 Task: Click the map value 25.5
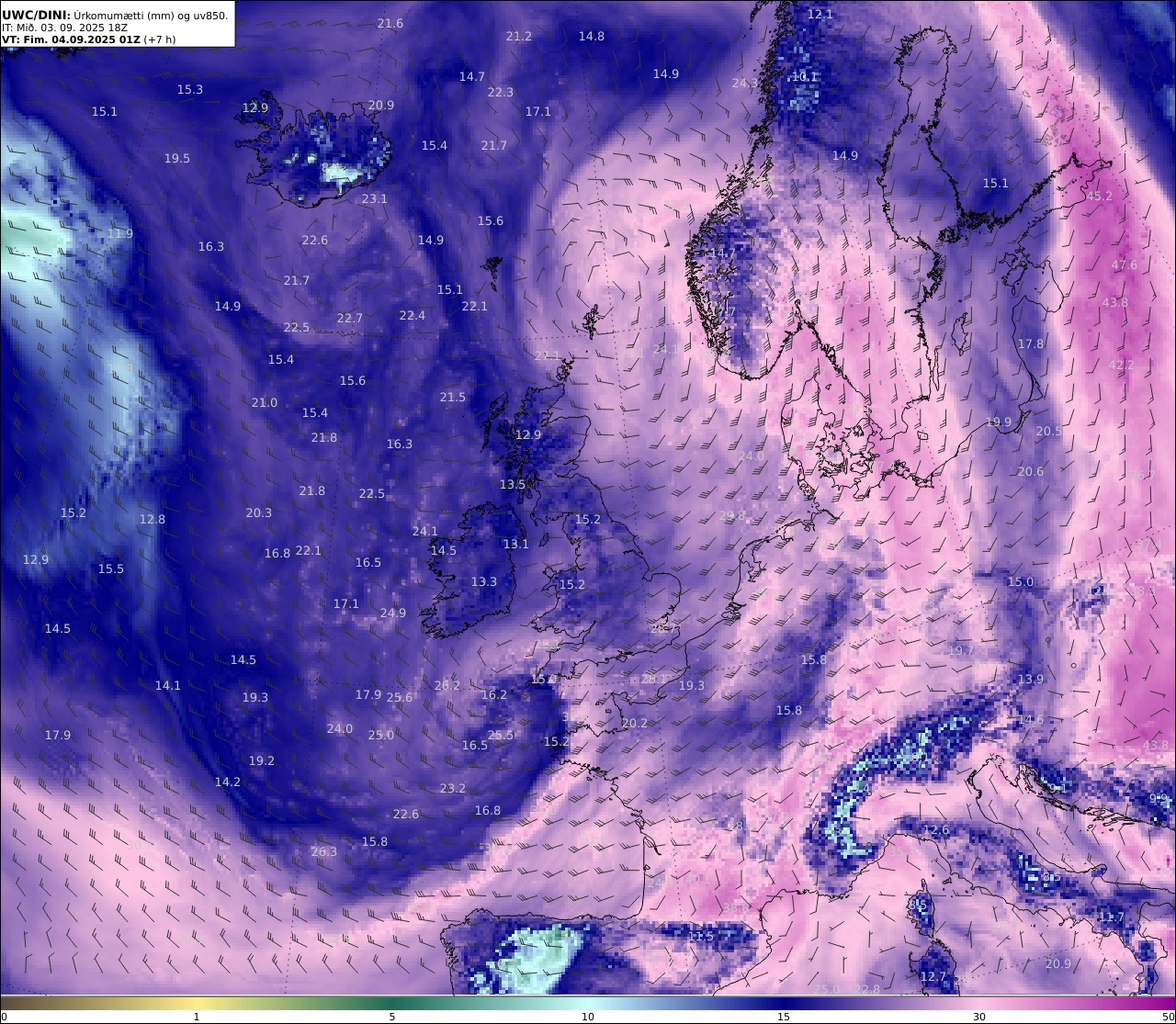coord(501,735)
